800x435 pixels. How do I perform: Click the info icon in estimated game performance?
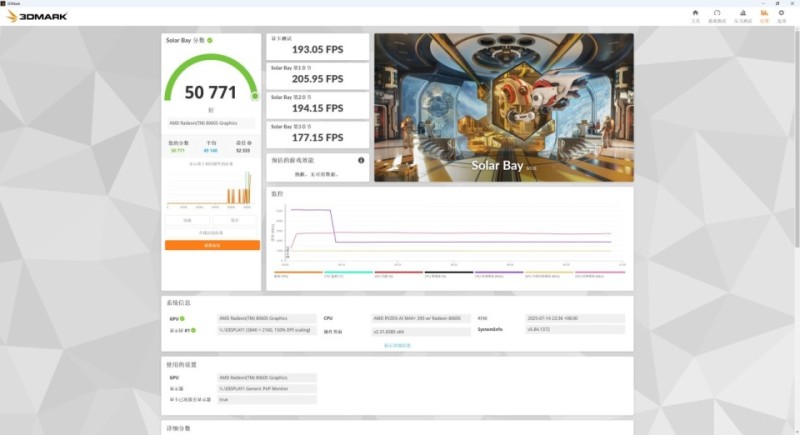point(361,160)
